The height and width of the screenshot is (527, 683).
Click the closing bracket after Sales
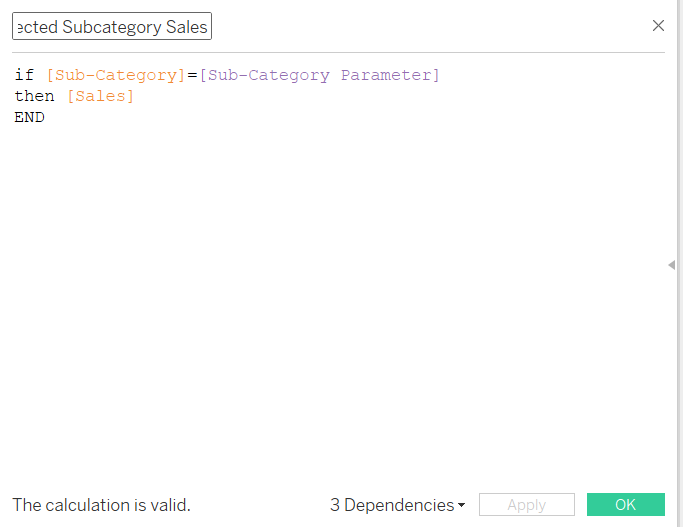point(130,96)
